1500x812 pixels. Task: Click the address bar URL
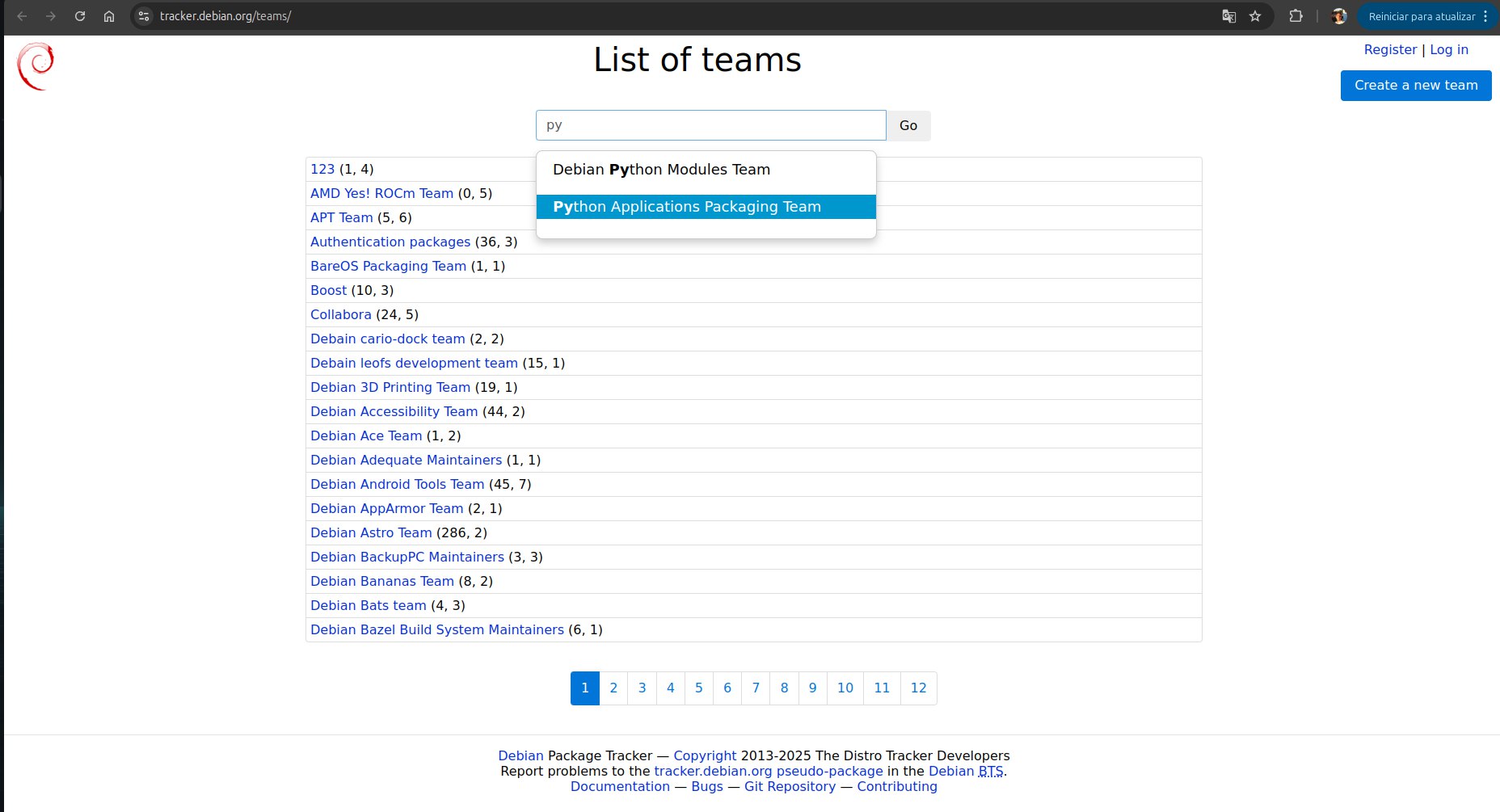225,16
